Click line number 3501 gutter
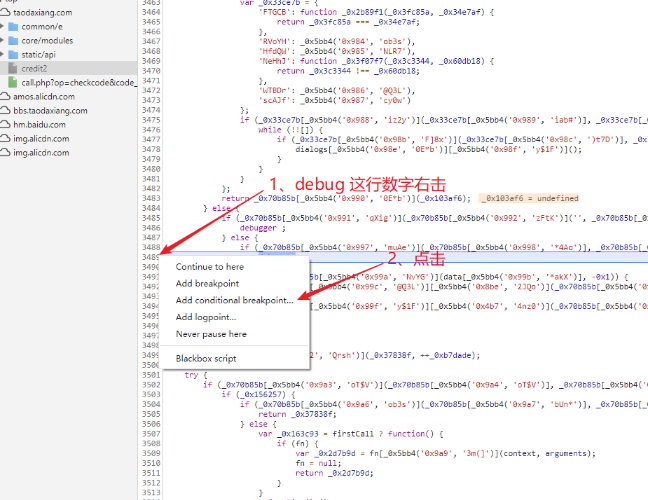 pos(151,375)
